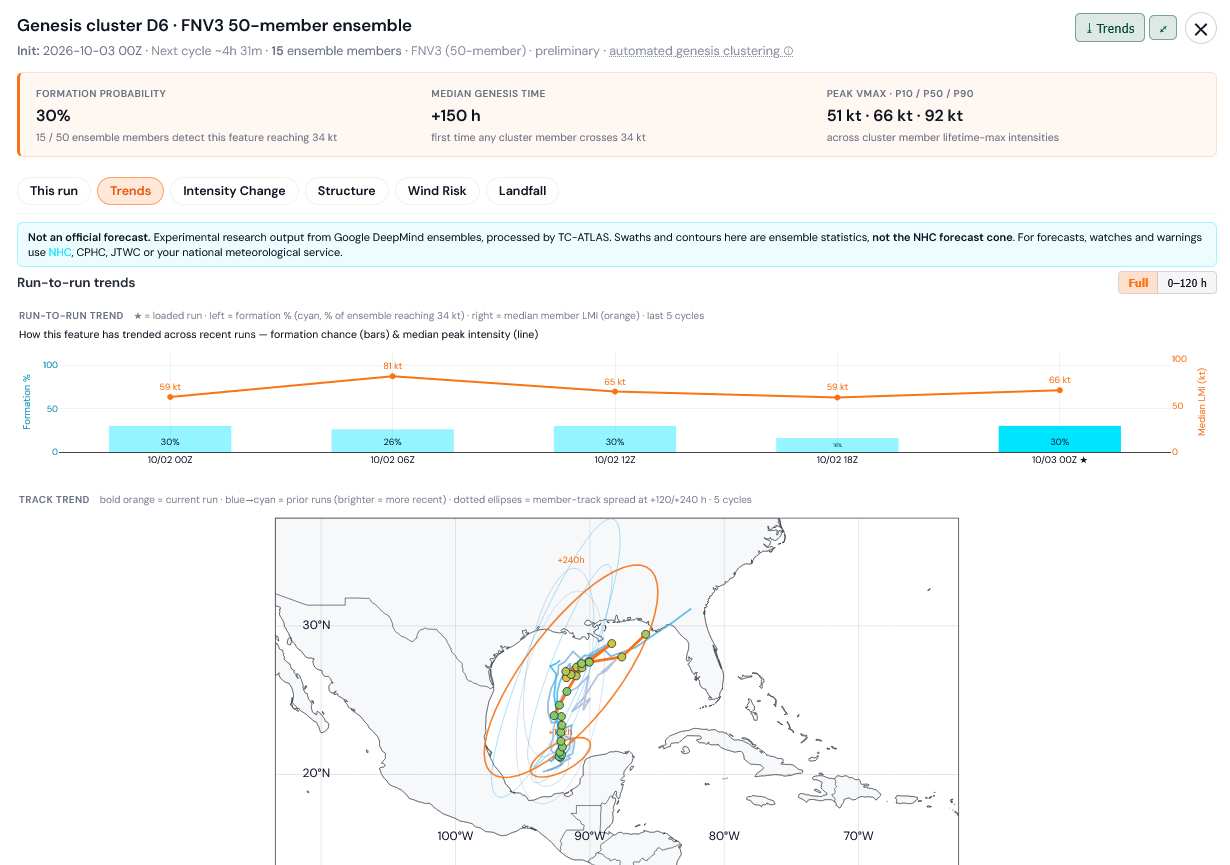Click the 30°N latitude label on the map

click(x=316, y=626)
